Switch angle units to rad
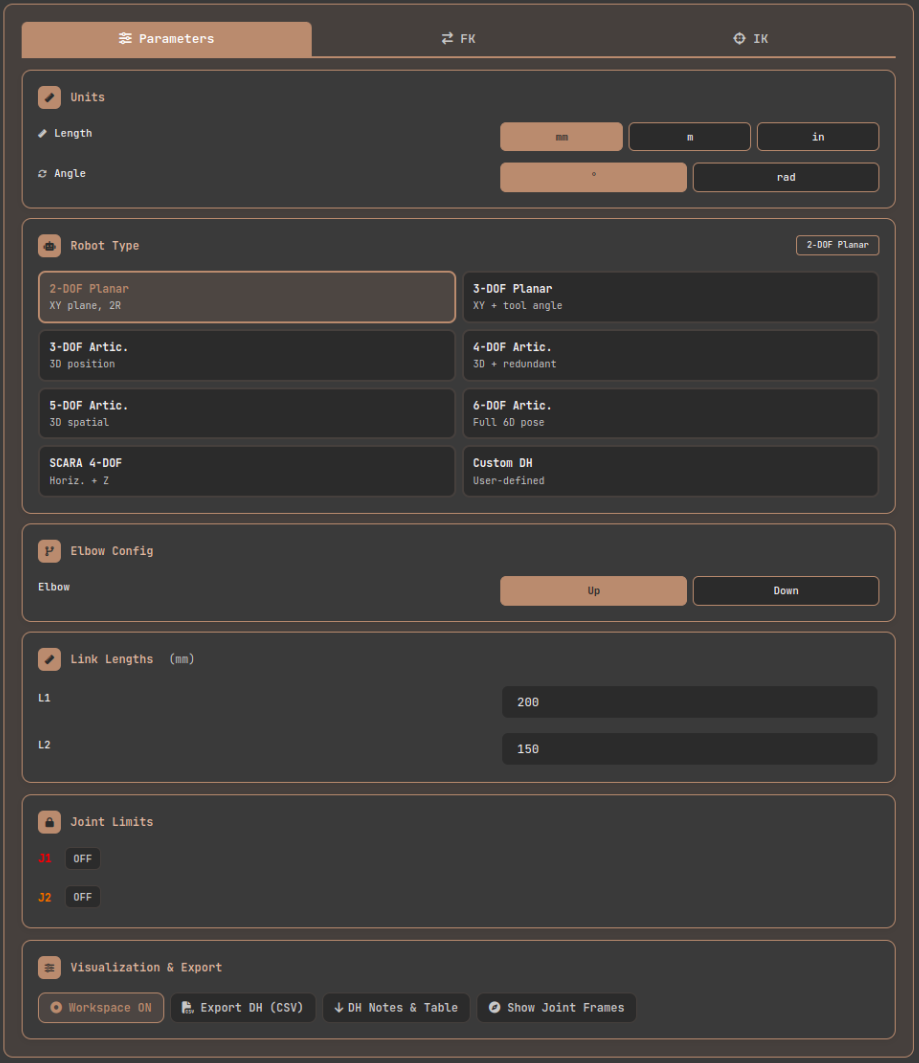This screenshot has height=1063, width=919. pos(785,177)
